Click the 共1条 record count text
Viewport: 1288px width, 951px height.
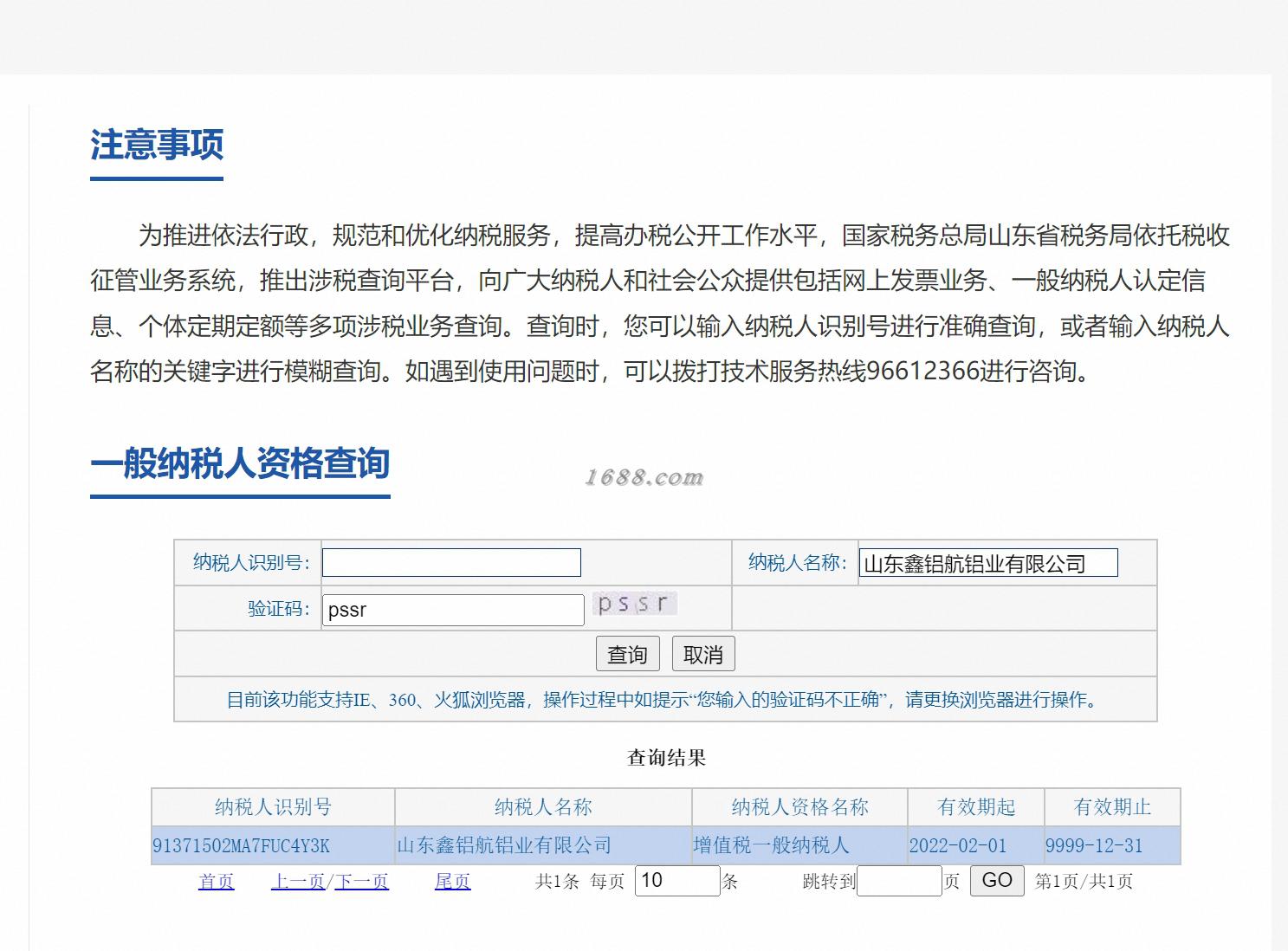point(557,881)
